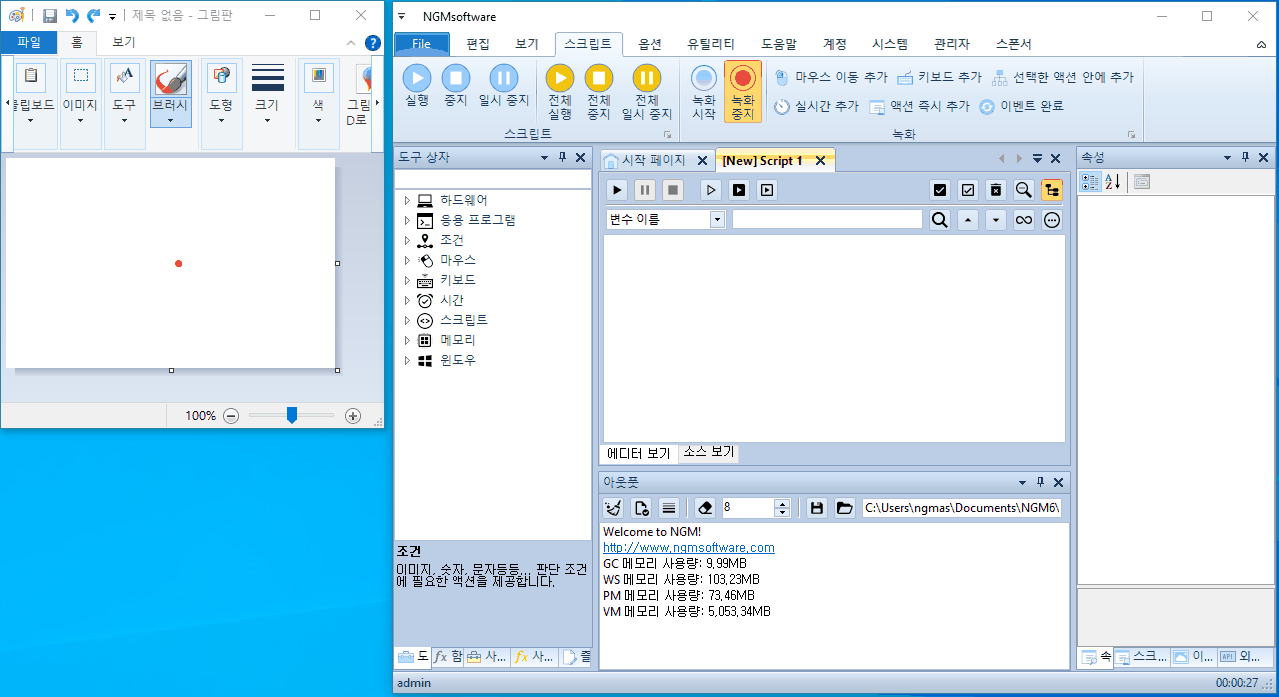The image size is (1279, 697).
Task: Expand the 키보드 tree node
Action: [407, 280]
